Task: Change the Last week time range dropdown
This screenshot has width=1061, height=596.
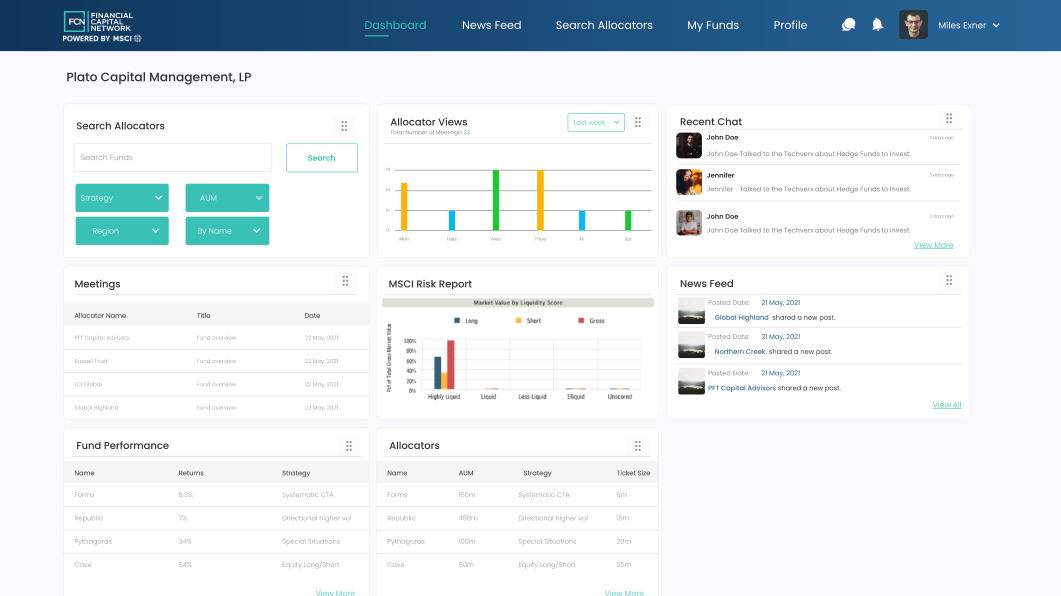Action: (x=596, y=122)
